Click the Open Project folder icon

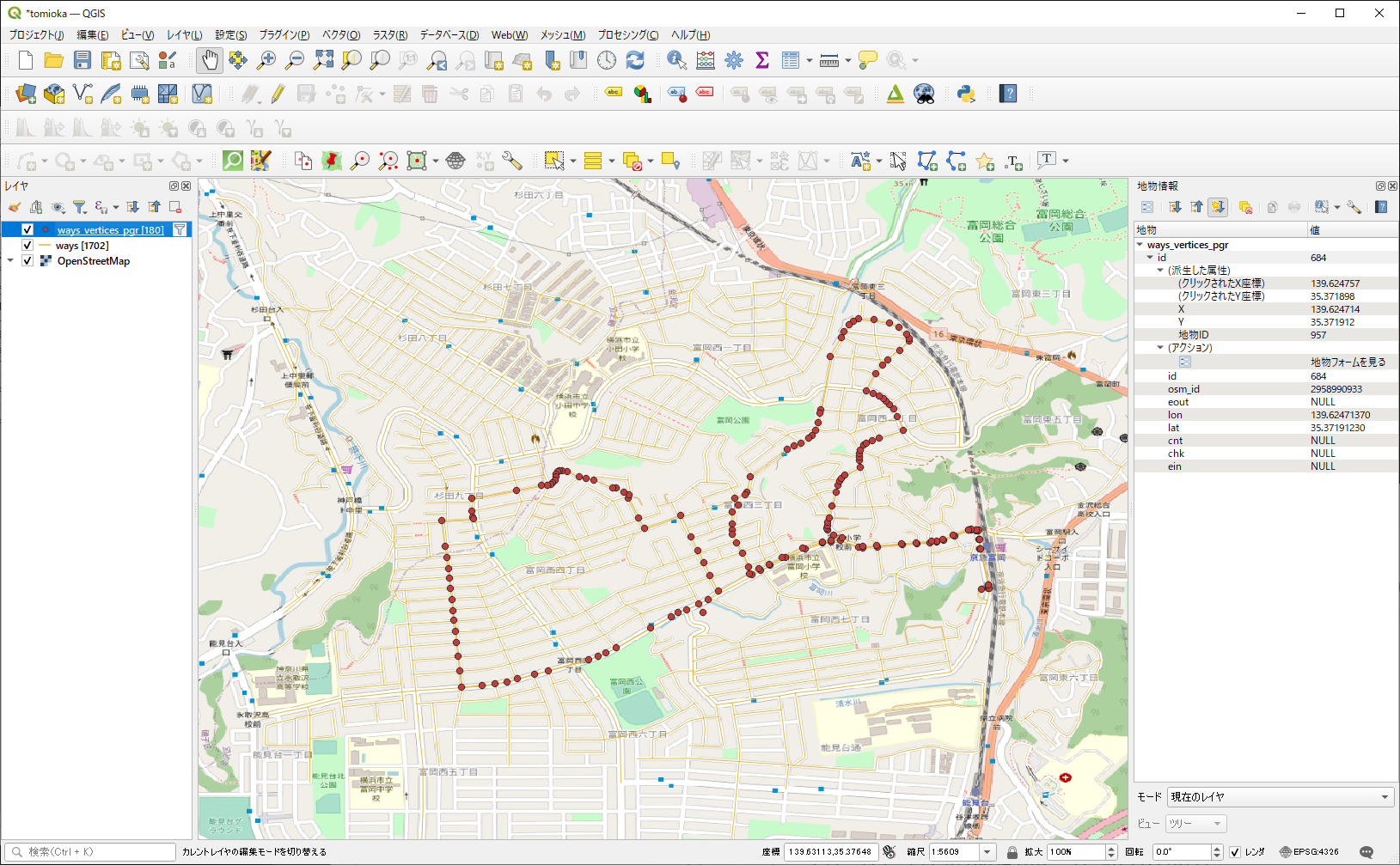coord(53,60)
